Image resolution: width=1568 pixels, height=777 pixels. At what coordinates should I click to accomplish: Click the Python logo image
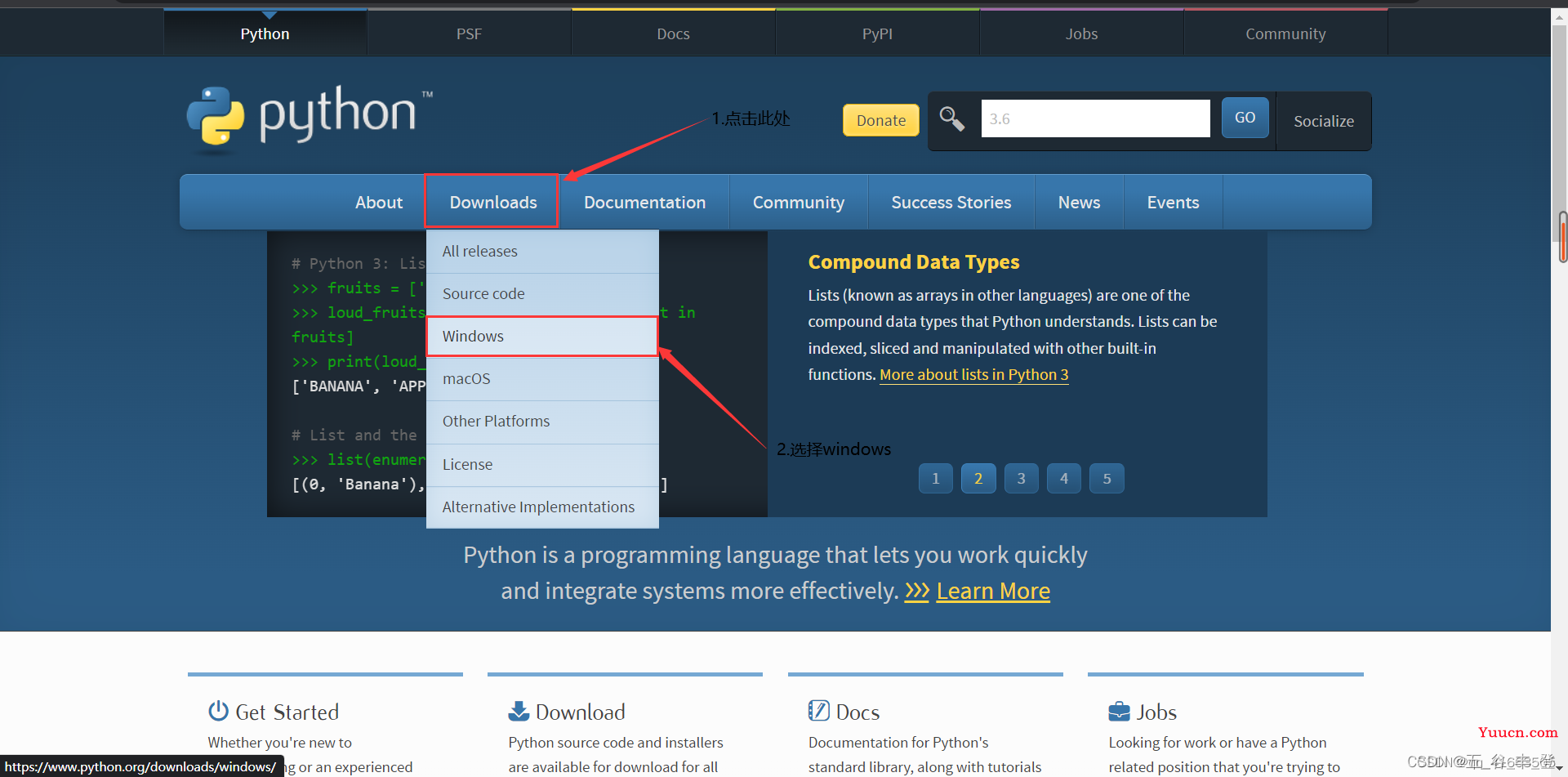[x=310, y=118]
